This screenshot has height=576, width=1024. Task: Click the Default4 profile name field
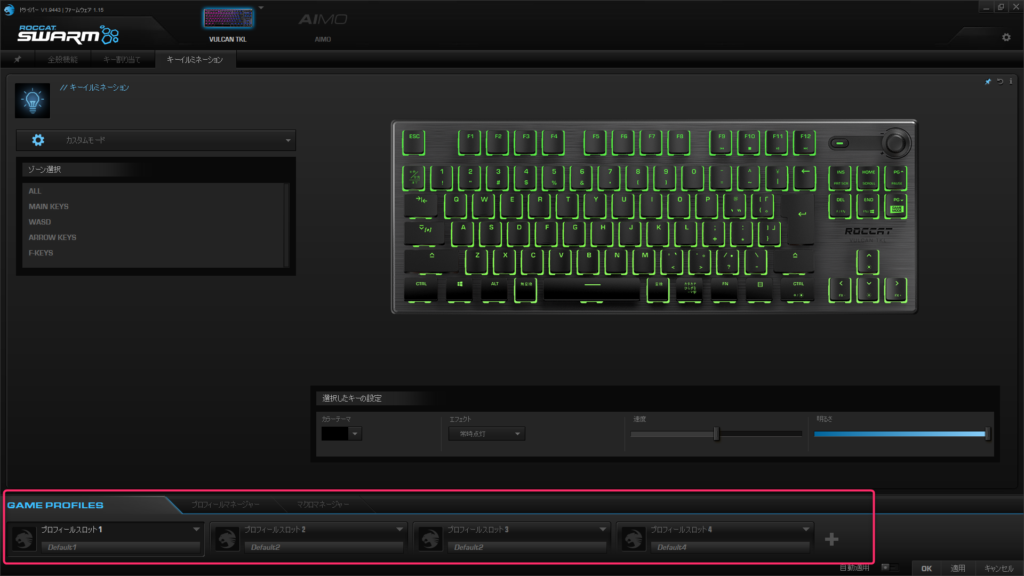pos(729,547)
